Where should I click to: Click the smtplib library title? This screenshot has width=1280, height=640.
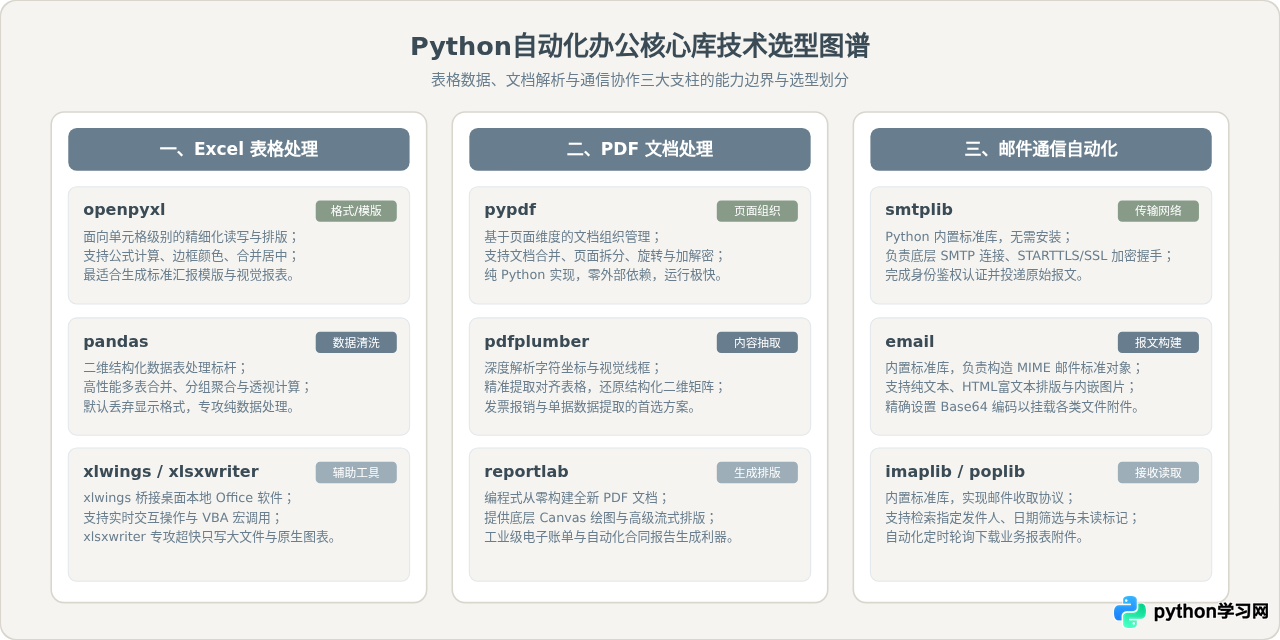(919, 210)
